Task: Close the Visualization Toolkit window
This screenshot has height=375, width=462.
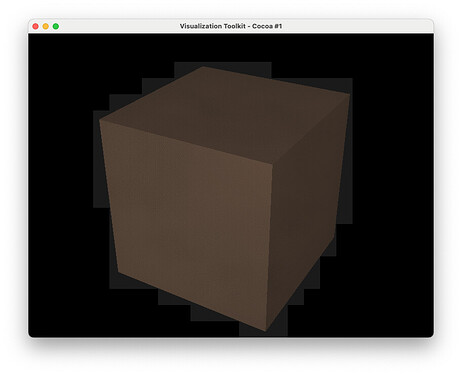Action: (x=35, y=26)
